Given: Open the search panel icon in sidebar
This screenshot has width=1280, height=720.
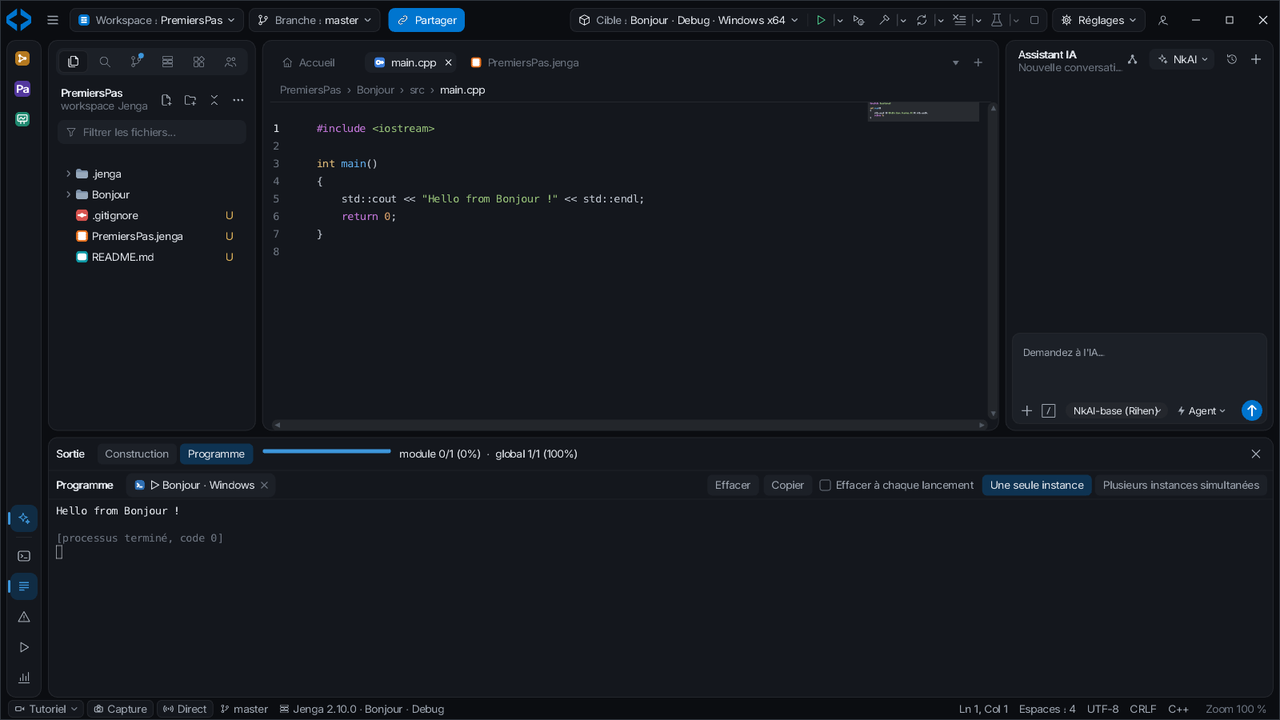Looking at the screenshot, I should pos(104,62).
